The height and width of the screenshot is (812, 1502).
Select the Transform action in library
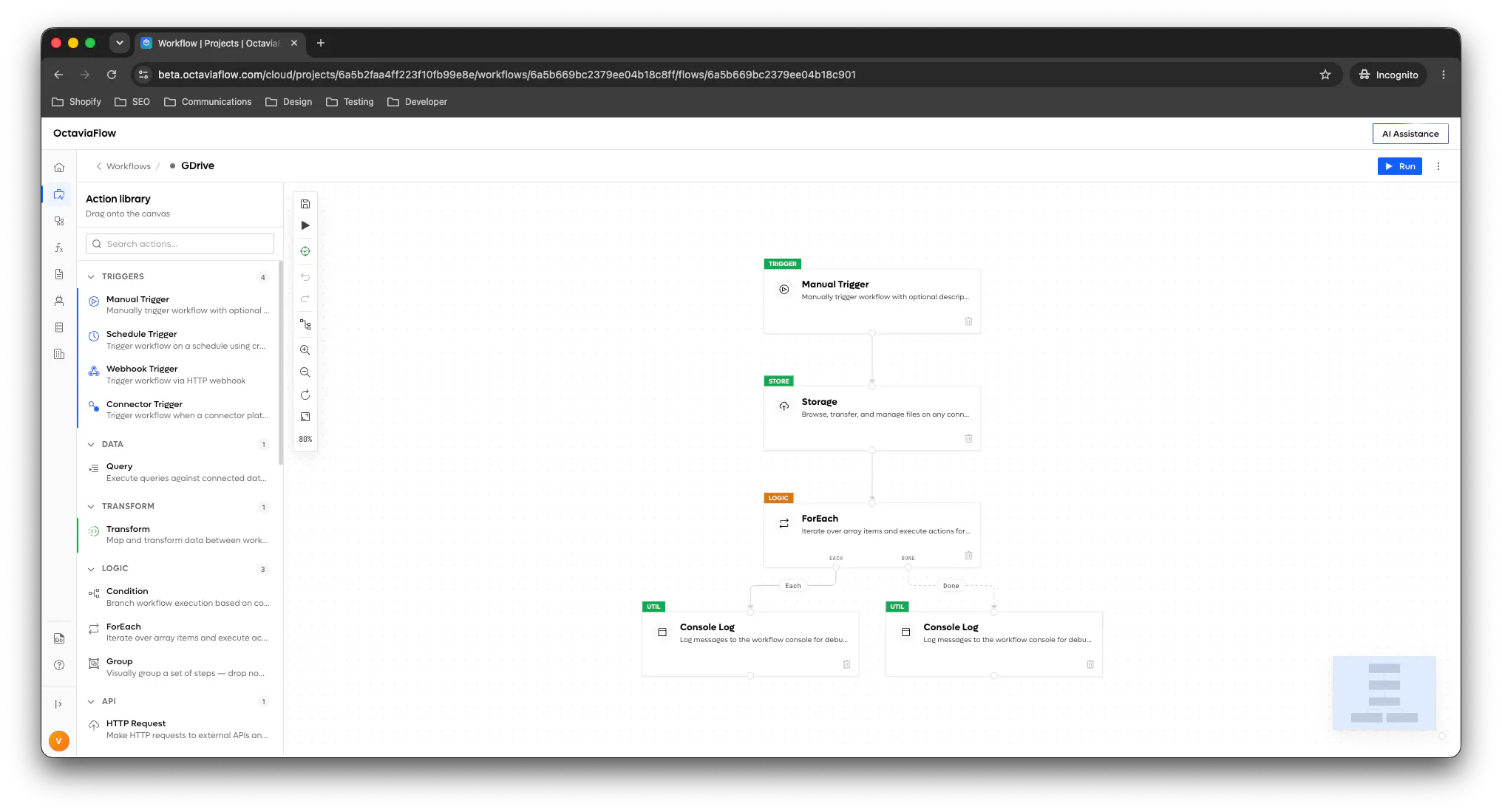pyautogui.click(x=180, y=534)
